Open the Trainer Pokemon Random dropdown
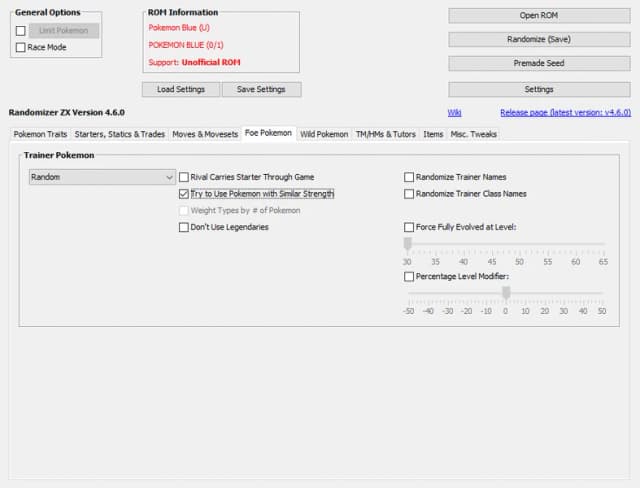The width and height of the screenshot is (640, 488). [x=102, y=177]
